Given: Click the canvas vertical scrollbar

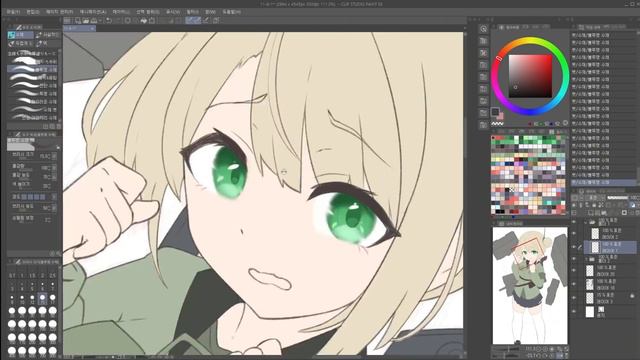Looking at the screenshot, I should point(465,138).
